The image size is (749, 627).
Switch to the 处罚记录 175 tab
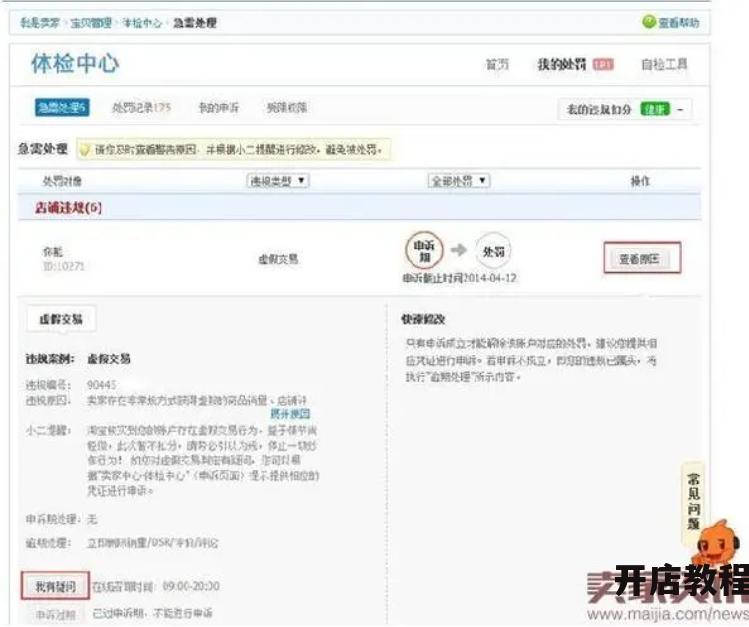(x=141, y=107)
